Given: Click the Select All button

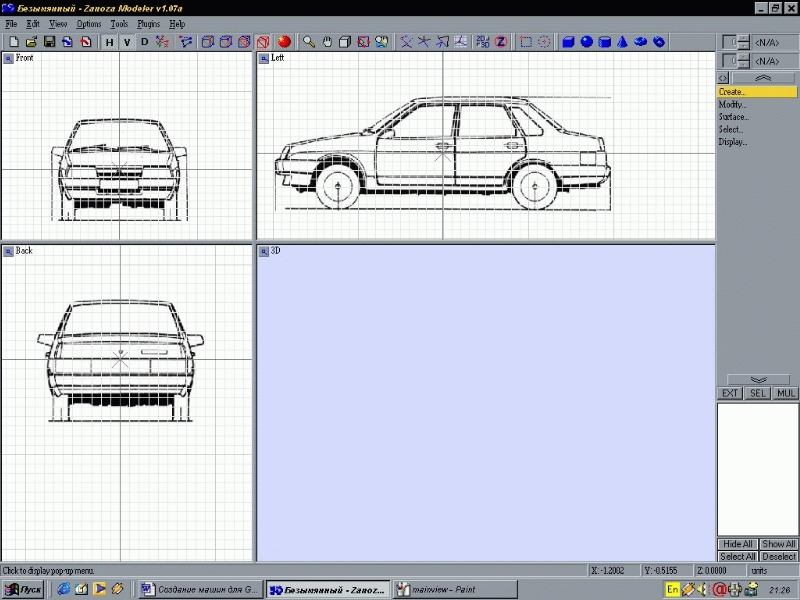Looking at the screenshot, I should pyautogui.click(x=737, y=557).
